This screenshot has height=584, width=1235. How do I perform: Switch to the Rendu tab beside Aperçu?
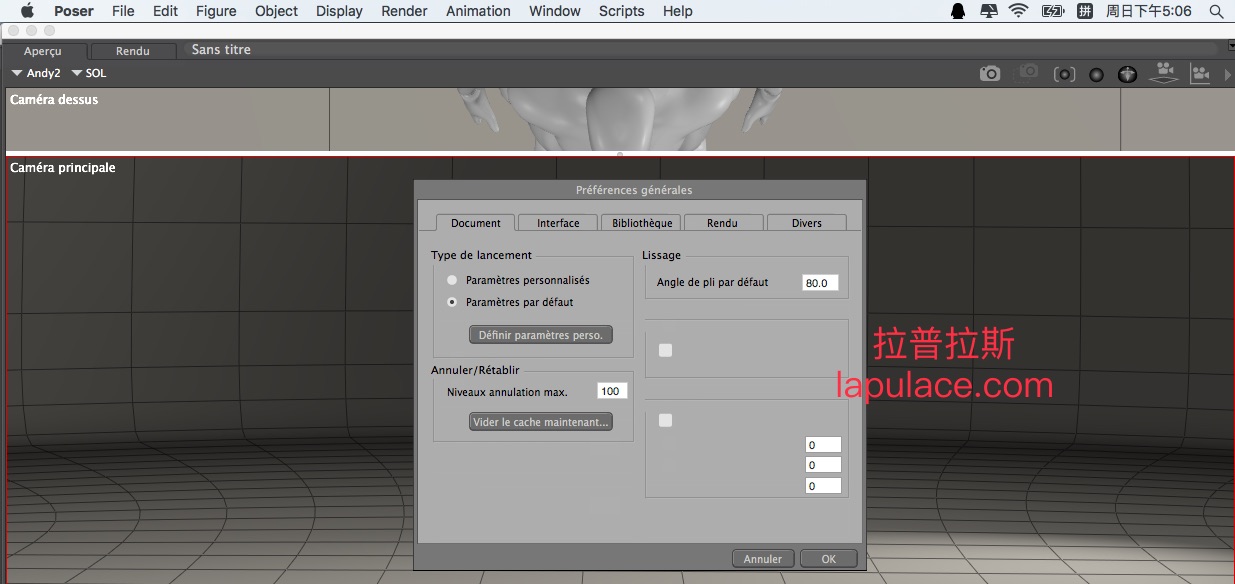click(x=133, y=51)
